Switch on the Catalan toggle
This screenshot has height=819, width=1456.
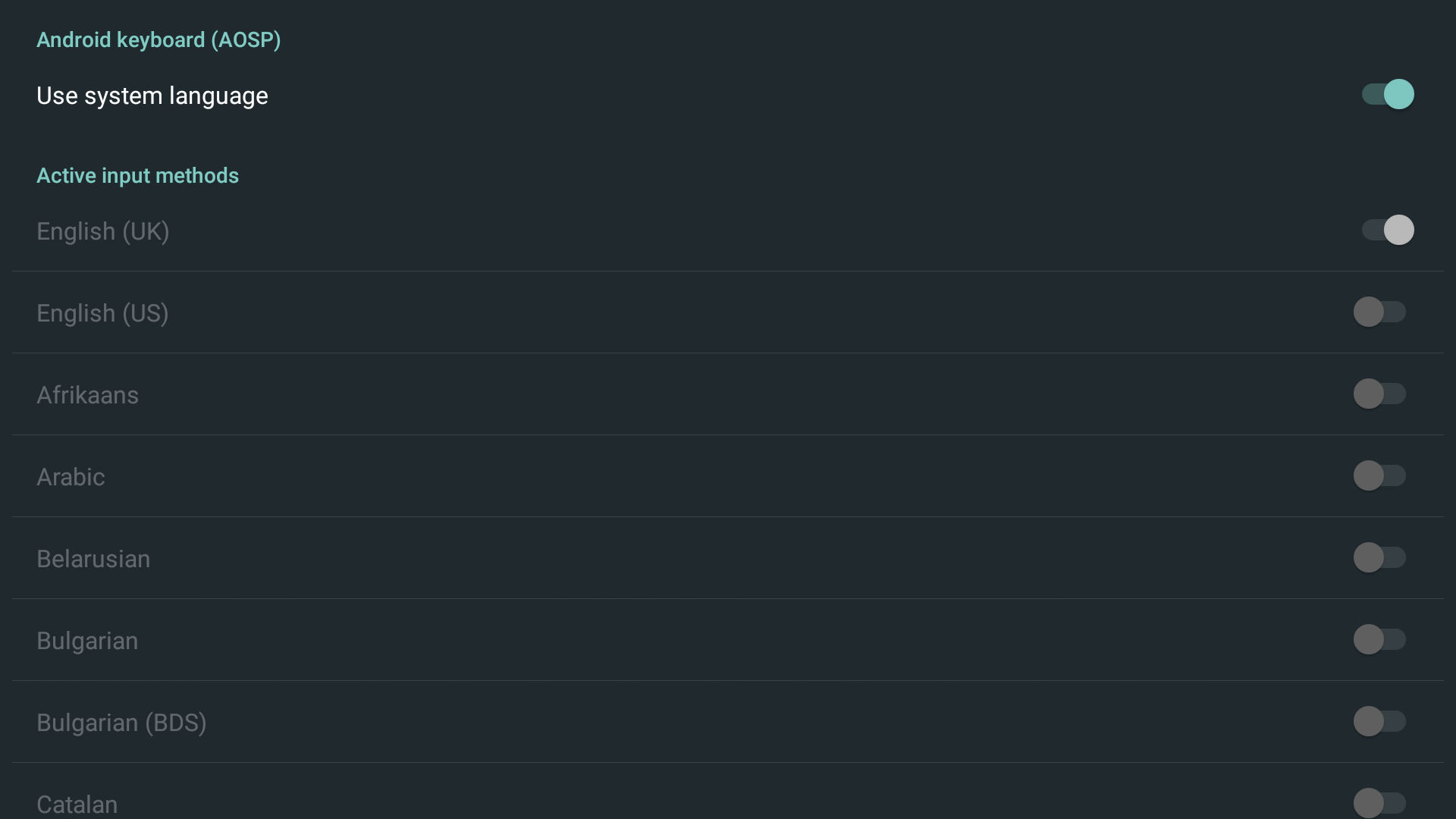1379,802
